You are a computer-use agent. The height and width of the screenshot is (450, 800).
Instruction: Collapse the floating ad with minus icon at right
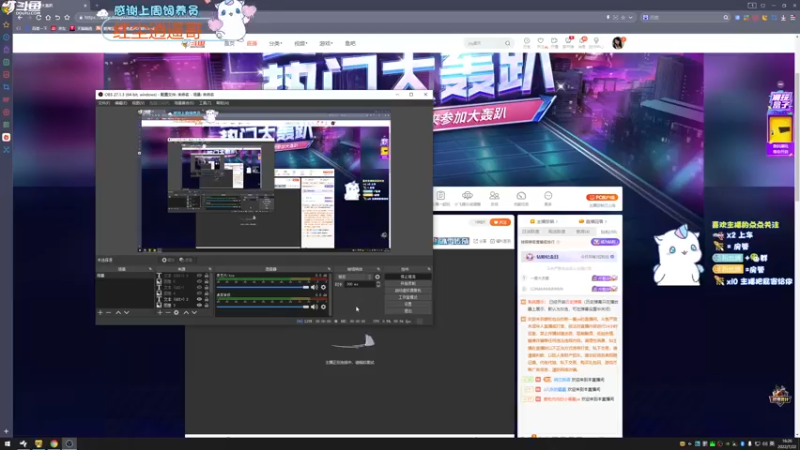pyautogui.click(x=780, y=84)
